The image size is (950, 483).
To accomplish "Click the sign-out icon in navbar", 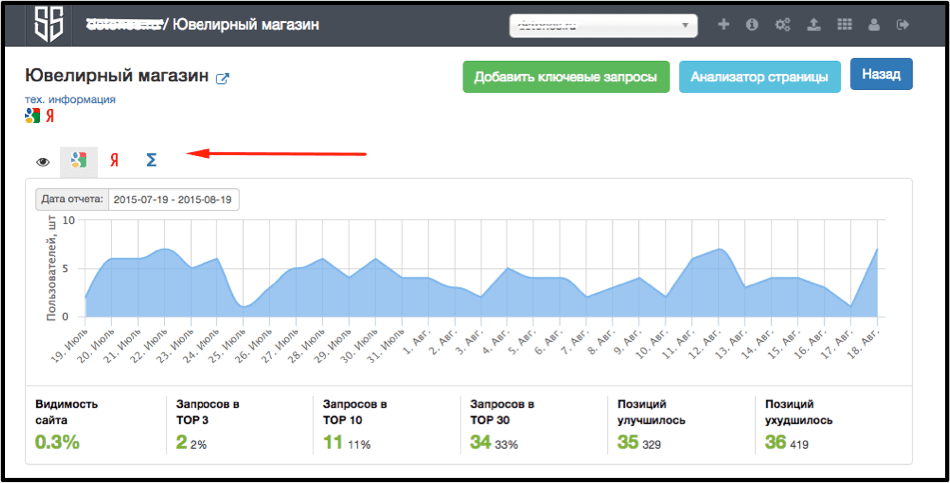I will 904,24.
